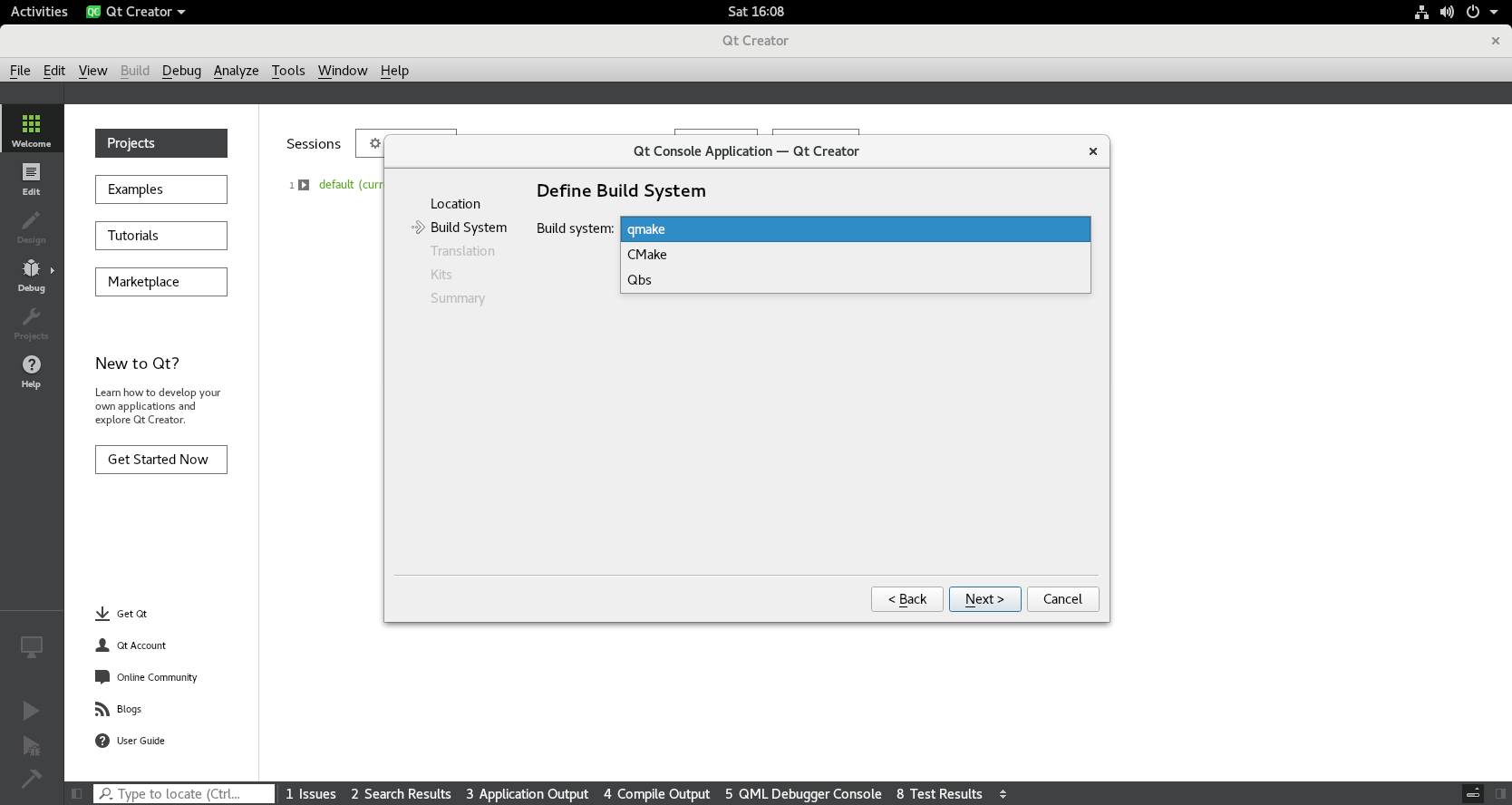
Task: Open the 4 Compile Output pane
Action: point(656,794)
